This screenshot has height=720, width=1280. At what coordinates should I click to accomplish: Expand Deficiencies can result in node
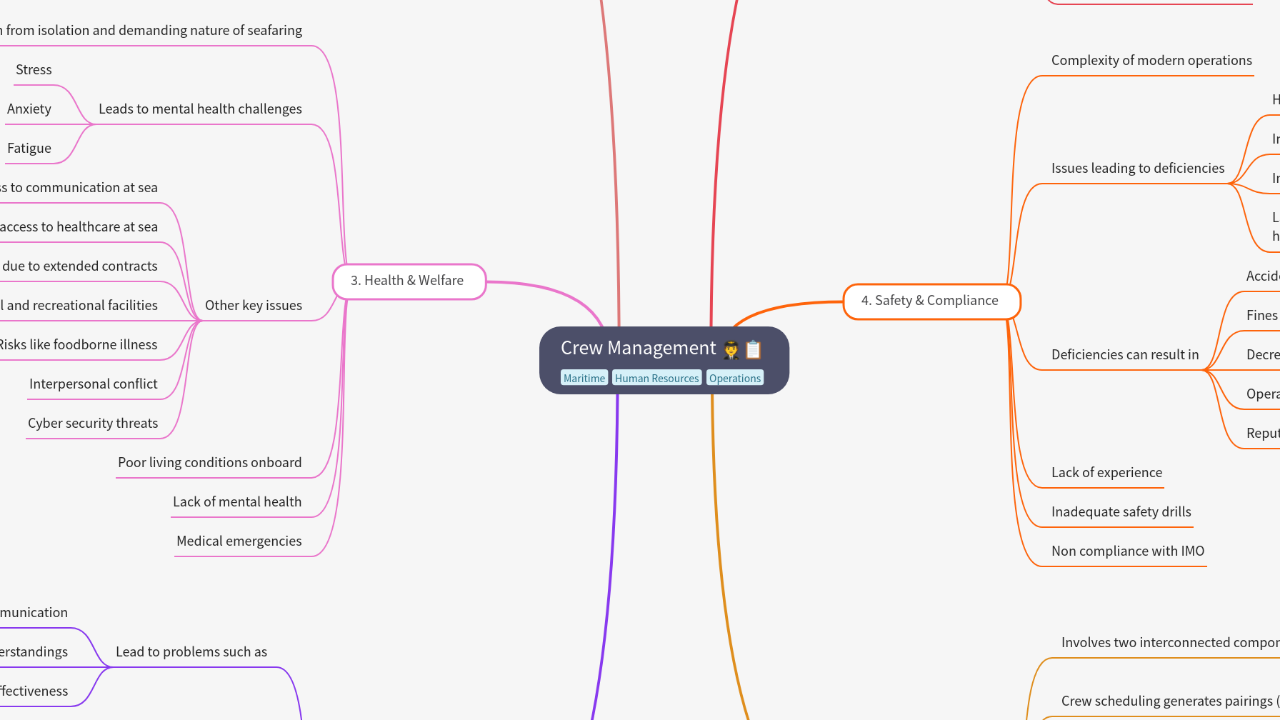(x=1125, y=355)
